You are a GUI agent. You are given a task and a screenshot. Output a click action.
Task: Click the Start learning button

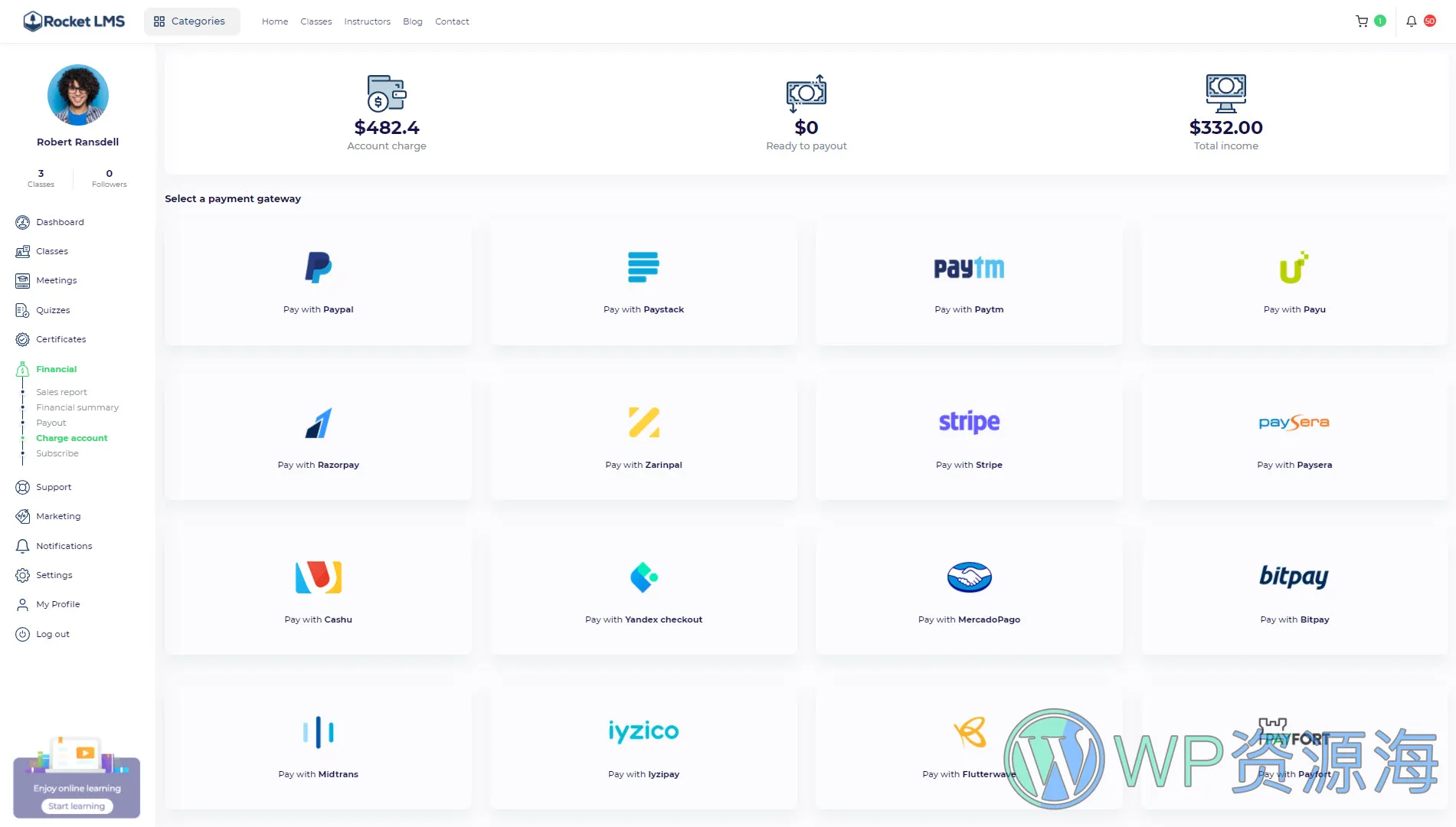click(77, 806)
